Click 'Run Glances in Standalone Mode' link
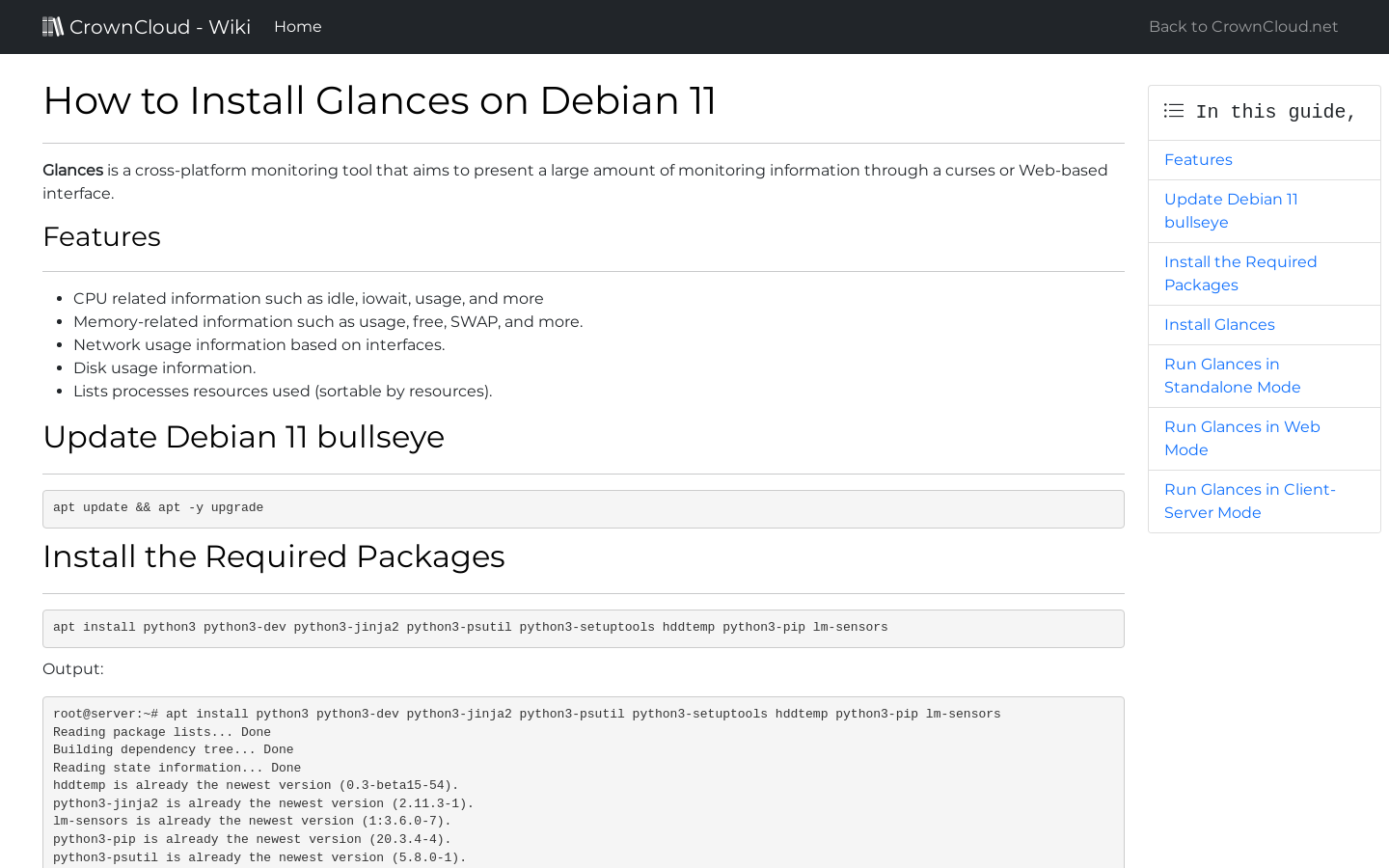Screen dimensions: 1389x868 click(1232, 375)
